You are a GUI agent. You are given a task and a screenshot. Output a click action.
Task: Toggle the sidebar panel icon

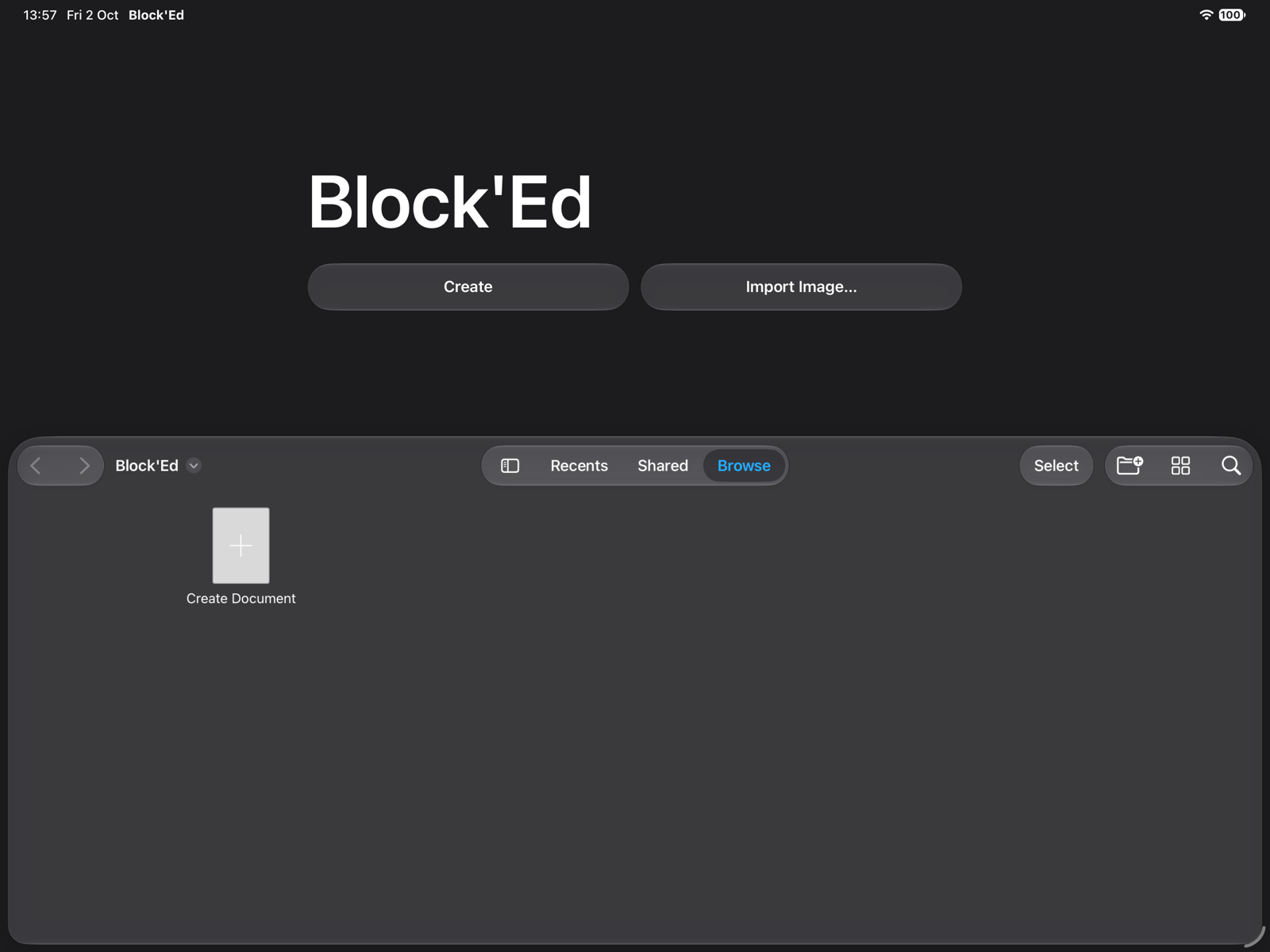[510, 466]
